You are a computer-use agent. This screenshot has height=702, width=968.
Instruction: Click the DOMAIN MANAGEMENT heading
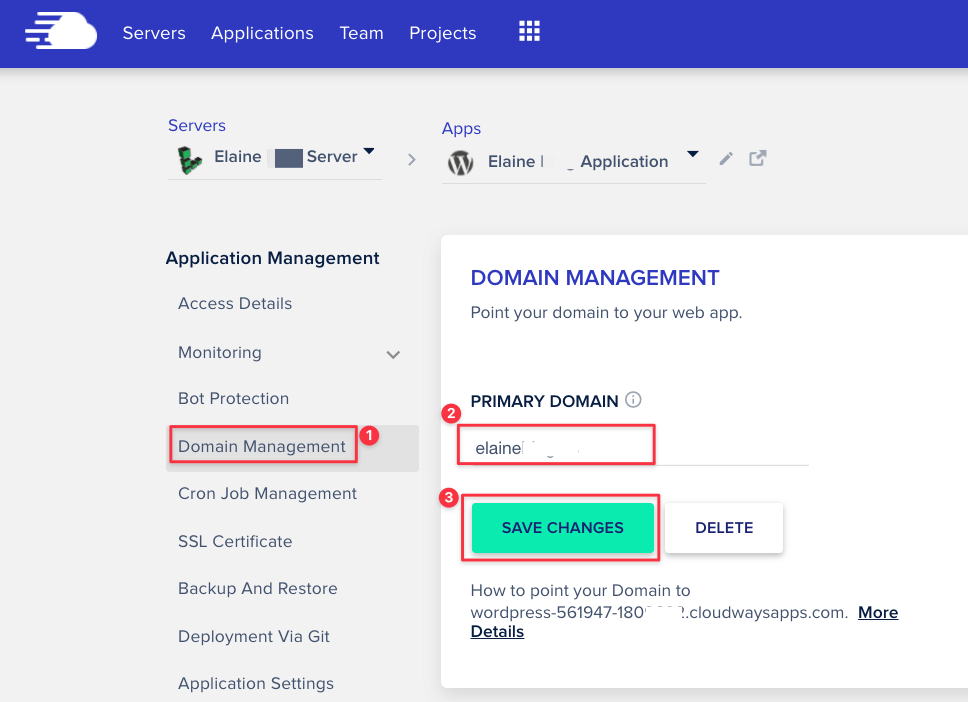(x=595, y=278)
